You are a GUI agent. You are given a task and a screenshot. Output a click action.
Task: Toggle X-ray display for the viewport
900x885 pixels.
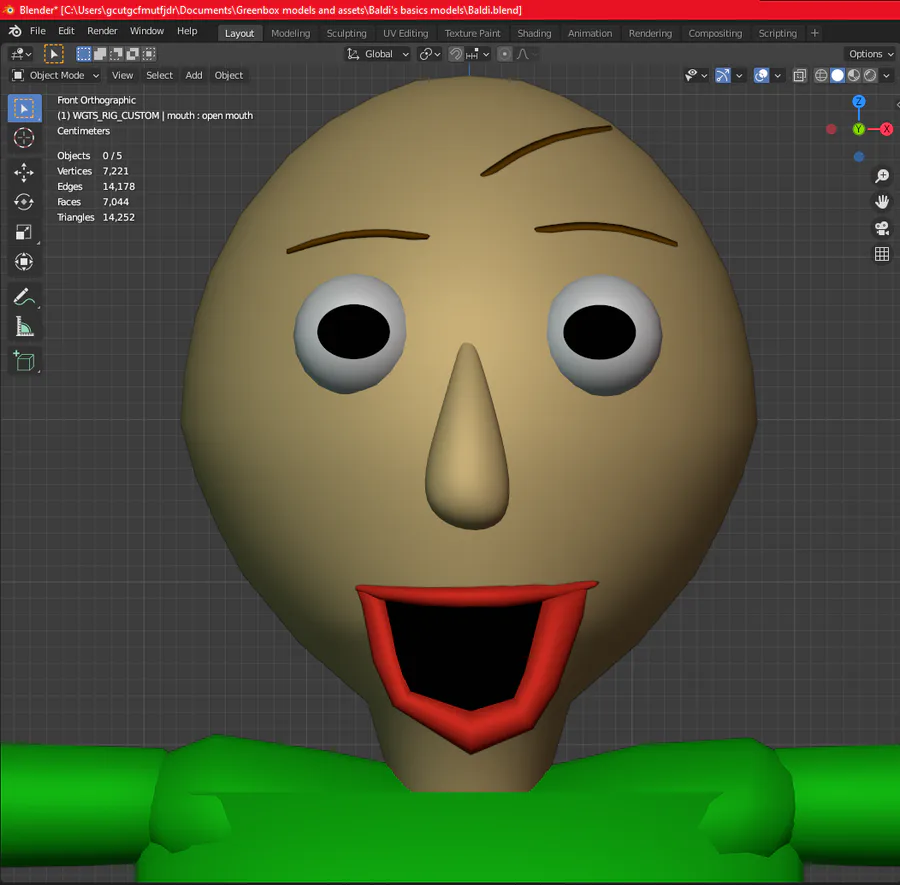click(x=800, y=75)
